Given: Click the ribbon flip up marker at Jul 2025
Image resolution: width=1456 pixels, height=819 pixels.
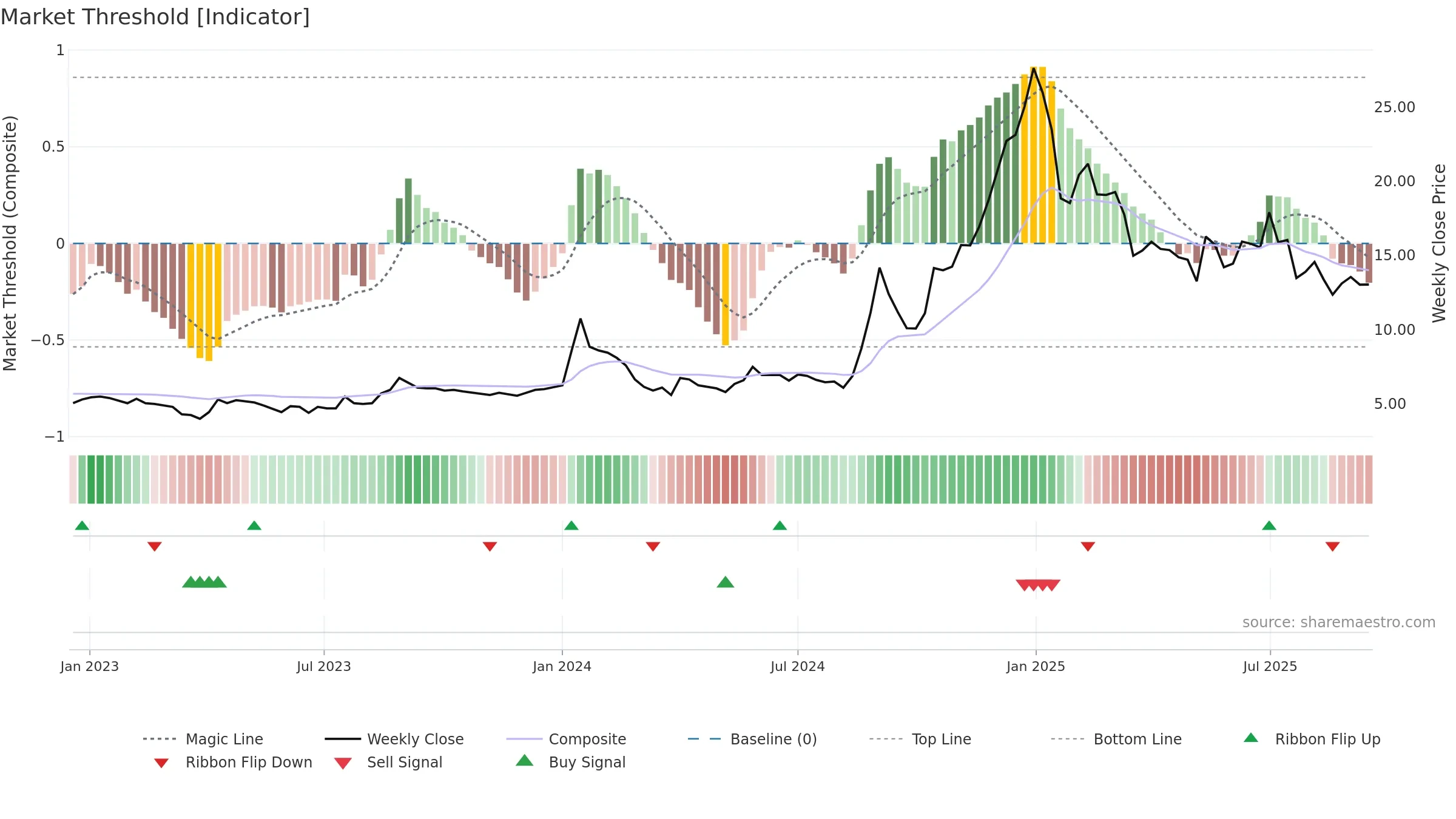Looking at the screenshot, I should coord(1269,525).
